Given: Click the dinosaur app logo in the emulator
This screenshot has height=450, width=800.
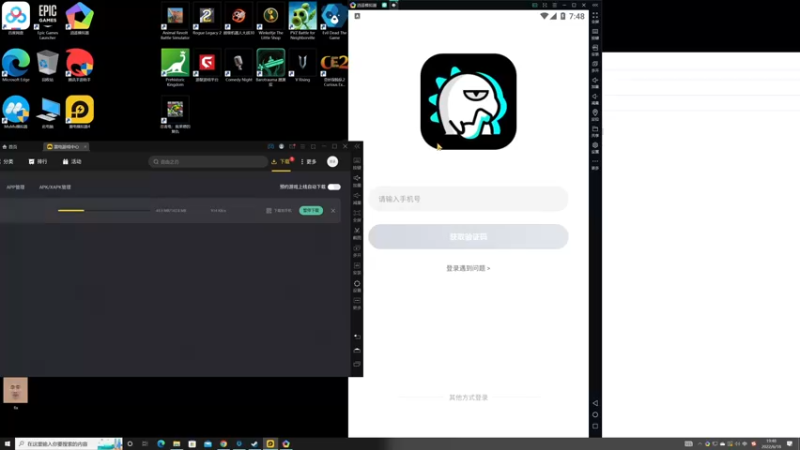Looking at the screenshot, I should click(468, 102).
